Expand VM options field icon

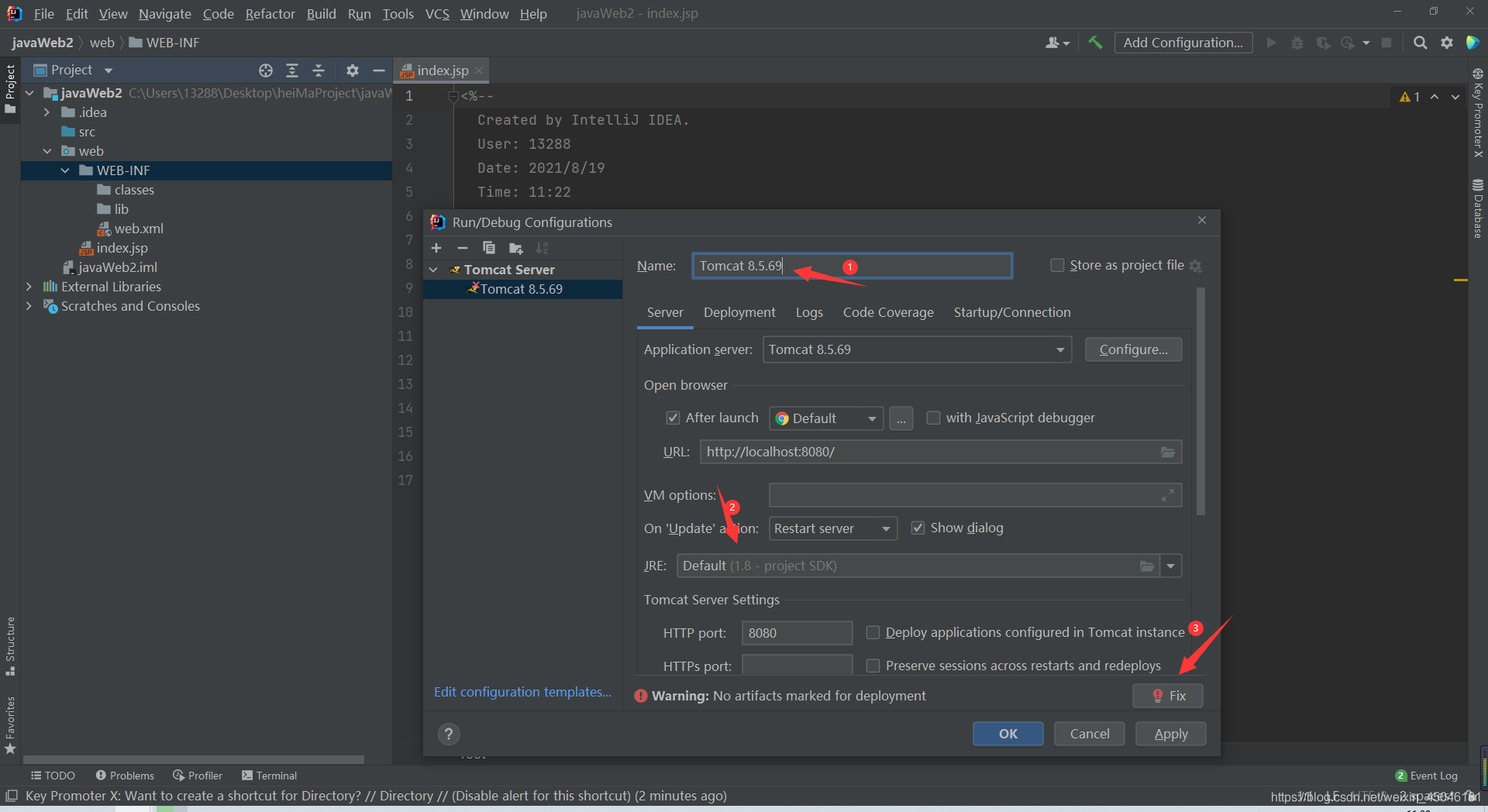(1168, 495)
